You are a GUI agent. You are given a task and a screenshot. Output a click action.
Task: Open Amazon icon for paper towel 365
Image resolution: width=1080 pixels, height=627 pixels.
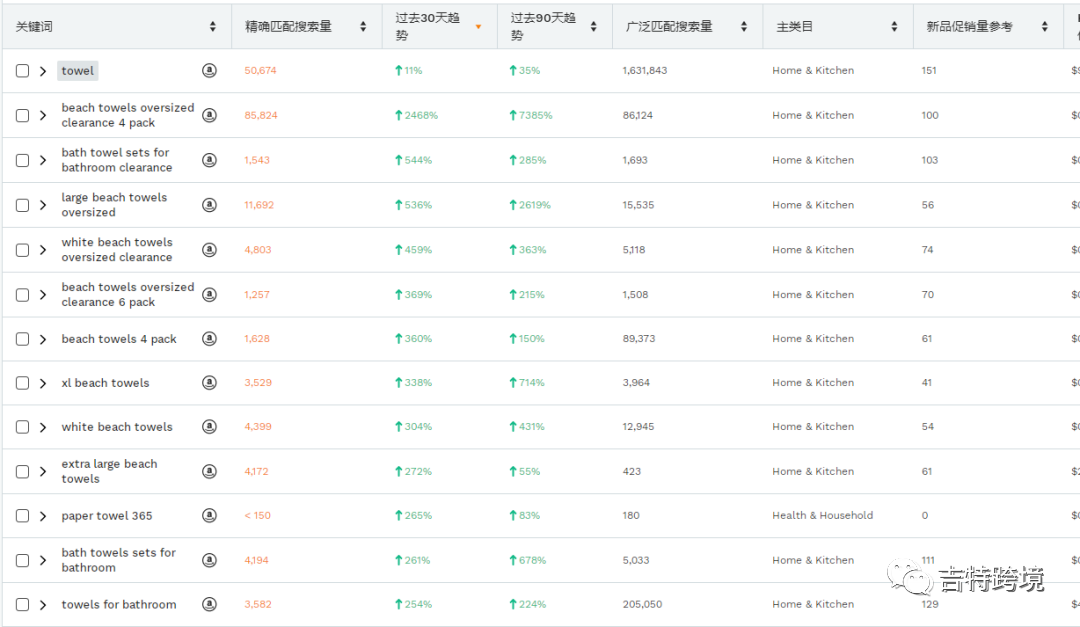[x=209, y=515]
